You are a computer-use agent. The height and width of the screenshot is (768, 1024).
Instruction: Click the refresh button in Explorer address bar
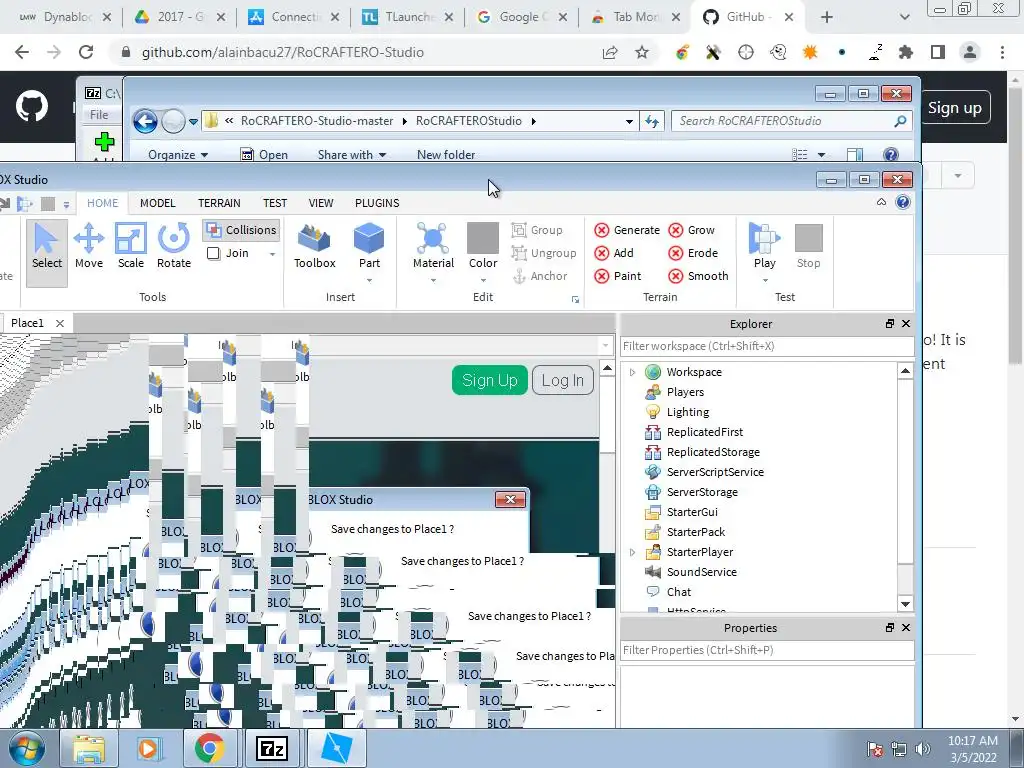[x=652, y=121]
